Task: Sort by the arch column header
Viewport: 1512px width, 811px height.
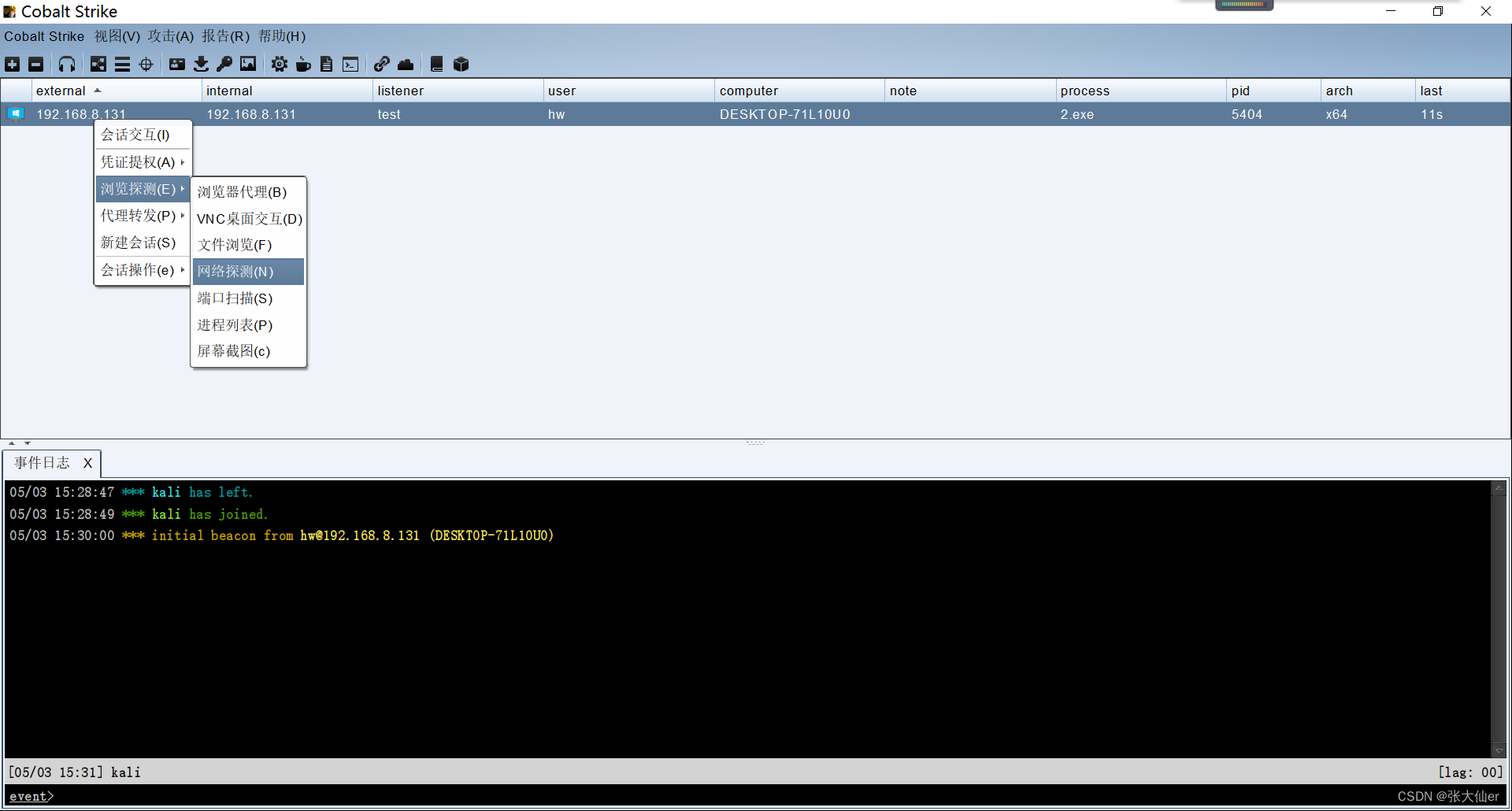Action: pyautogui.click(x=1368, y=91)
